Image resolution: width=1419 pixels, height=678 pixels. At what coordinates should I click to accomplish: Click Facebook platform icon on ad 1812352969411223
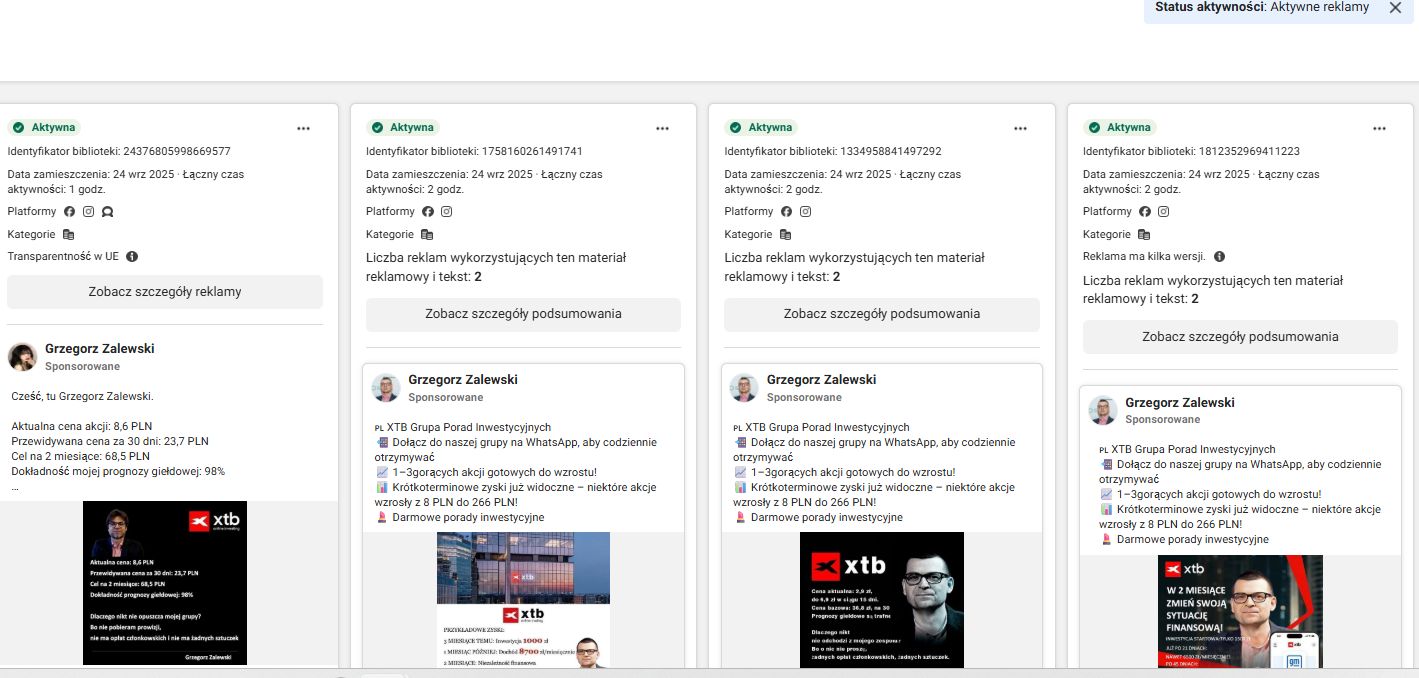tap(1145, 212)
